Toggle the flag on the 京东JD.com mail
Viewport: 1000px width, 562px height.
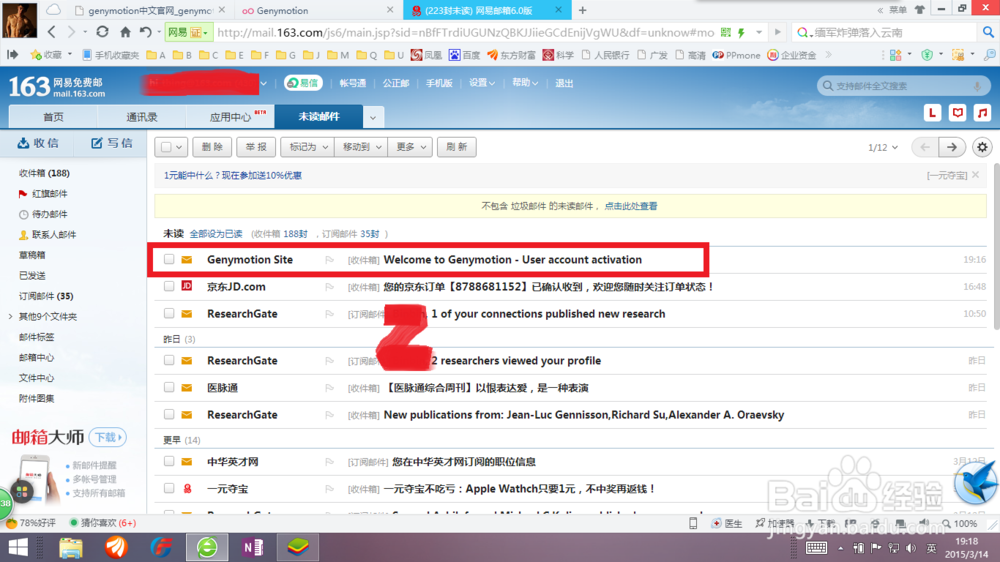click(329, 287)
